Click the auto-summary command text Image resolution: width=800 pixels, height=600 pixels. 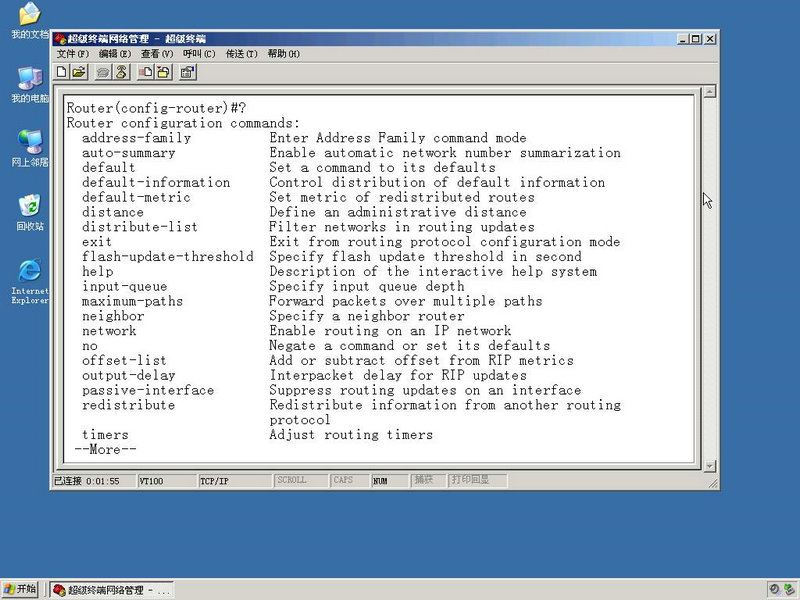(x=129, y=153)
